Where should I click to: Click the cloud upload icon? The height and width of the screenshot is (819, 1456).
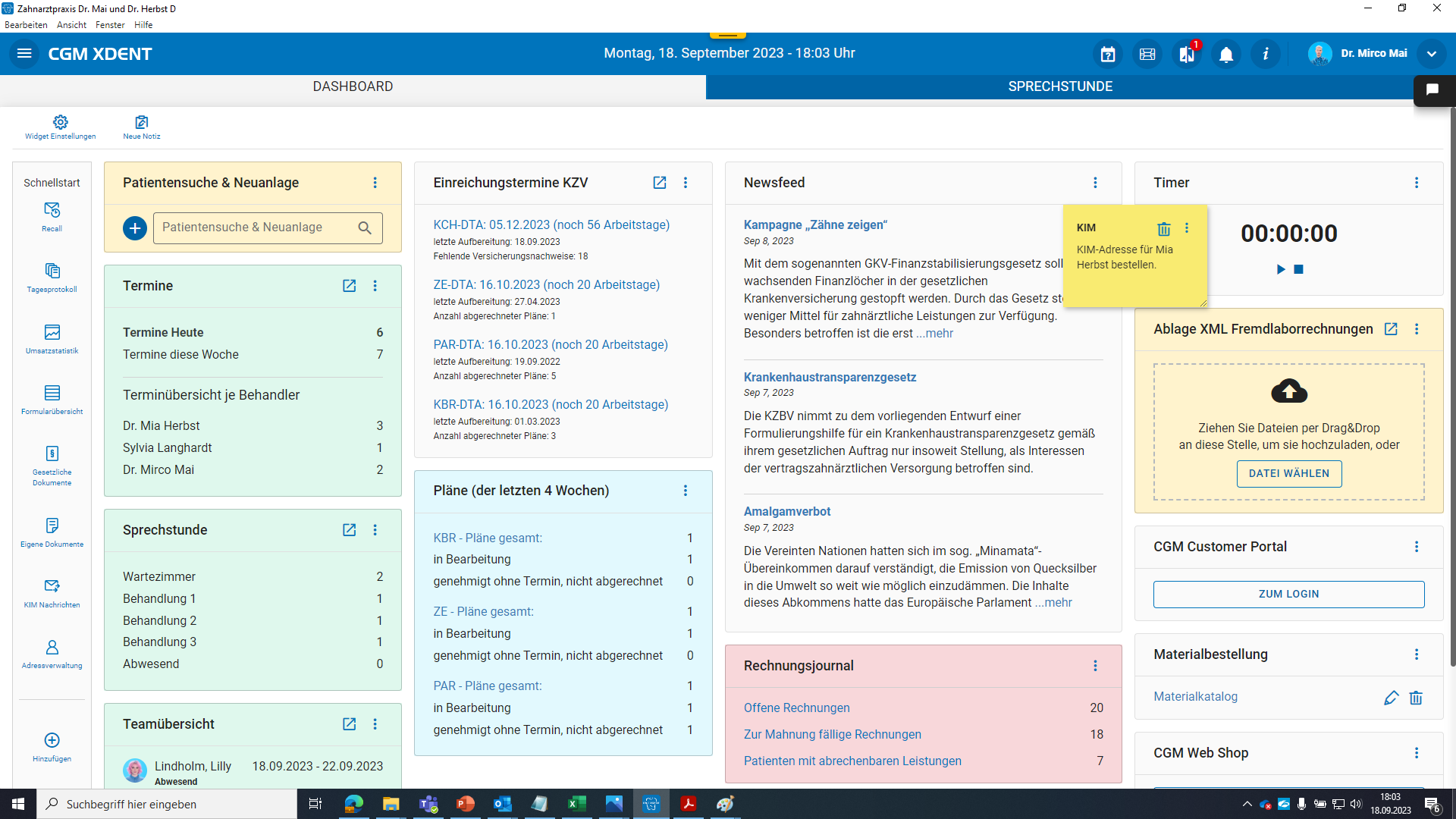[x=1289, y=391]
